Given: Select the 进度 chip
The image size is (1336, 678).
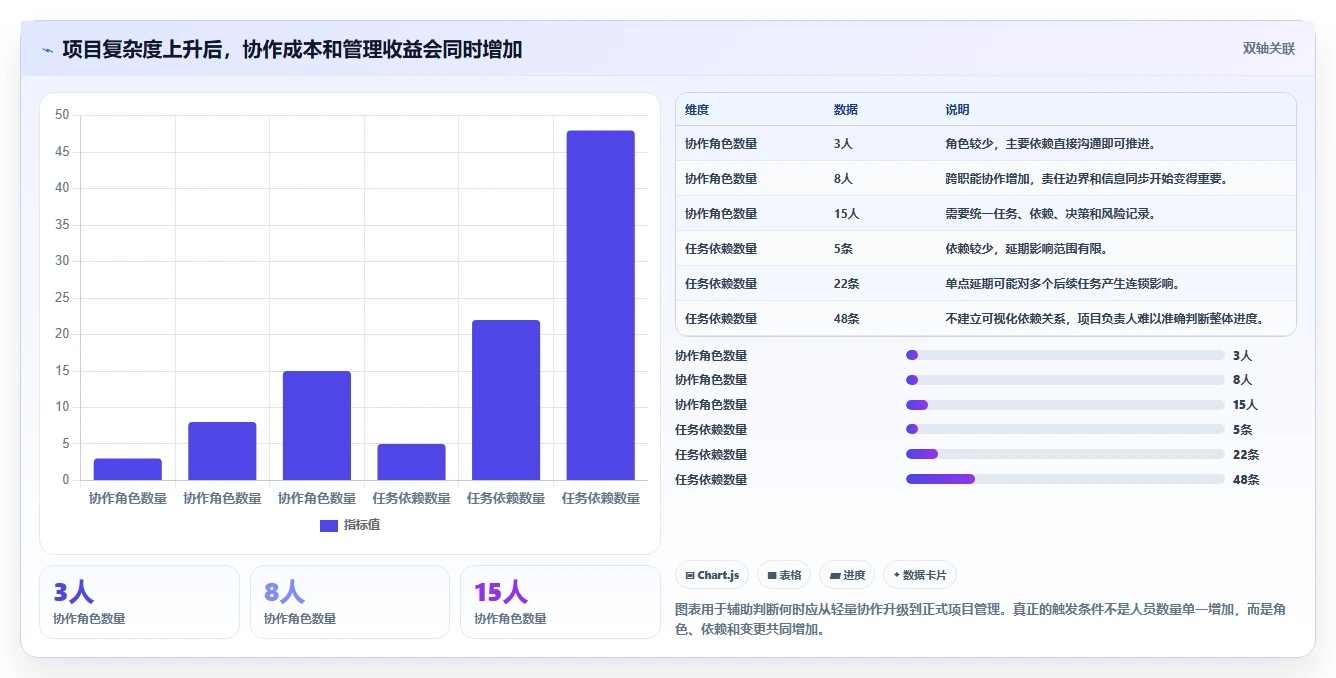Looking at the screenshot, I should (847, 575).
